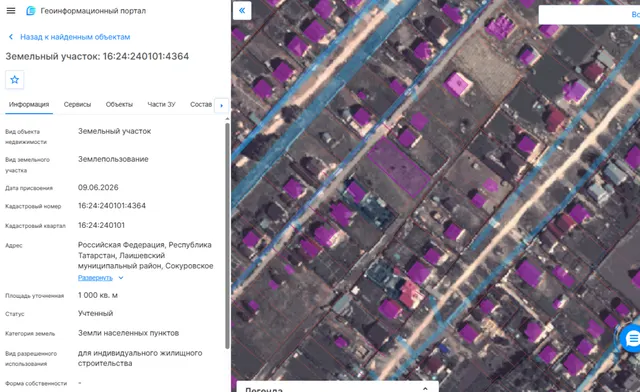The width and height of the screenshot is (640, 392).
Task: Expand the Легенда panel chevron
Action: (x=425, y=389)
